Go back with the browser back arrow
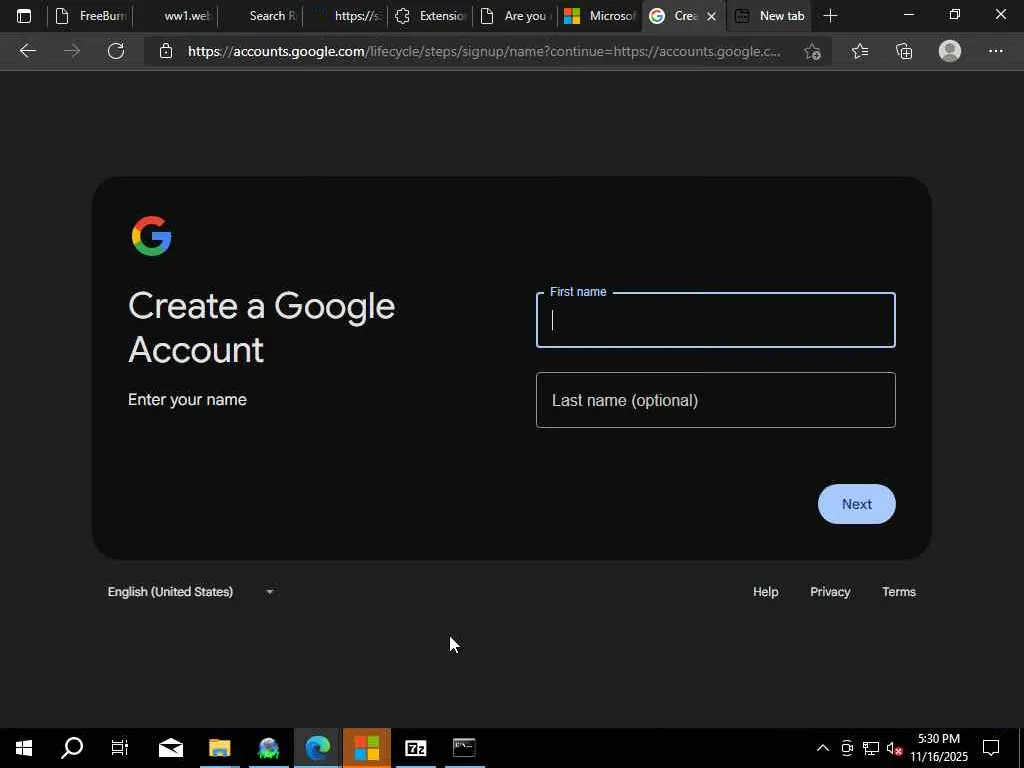Viewport: 1024px width, 768px height. tap(27, 51)
